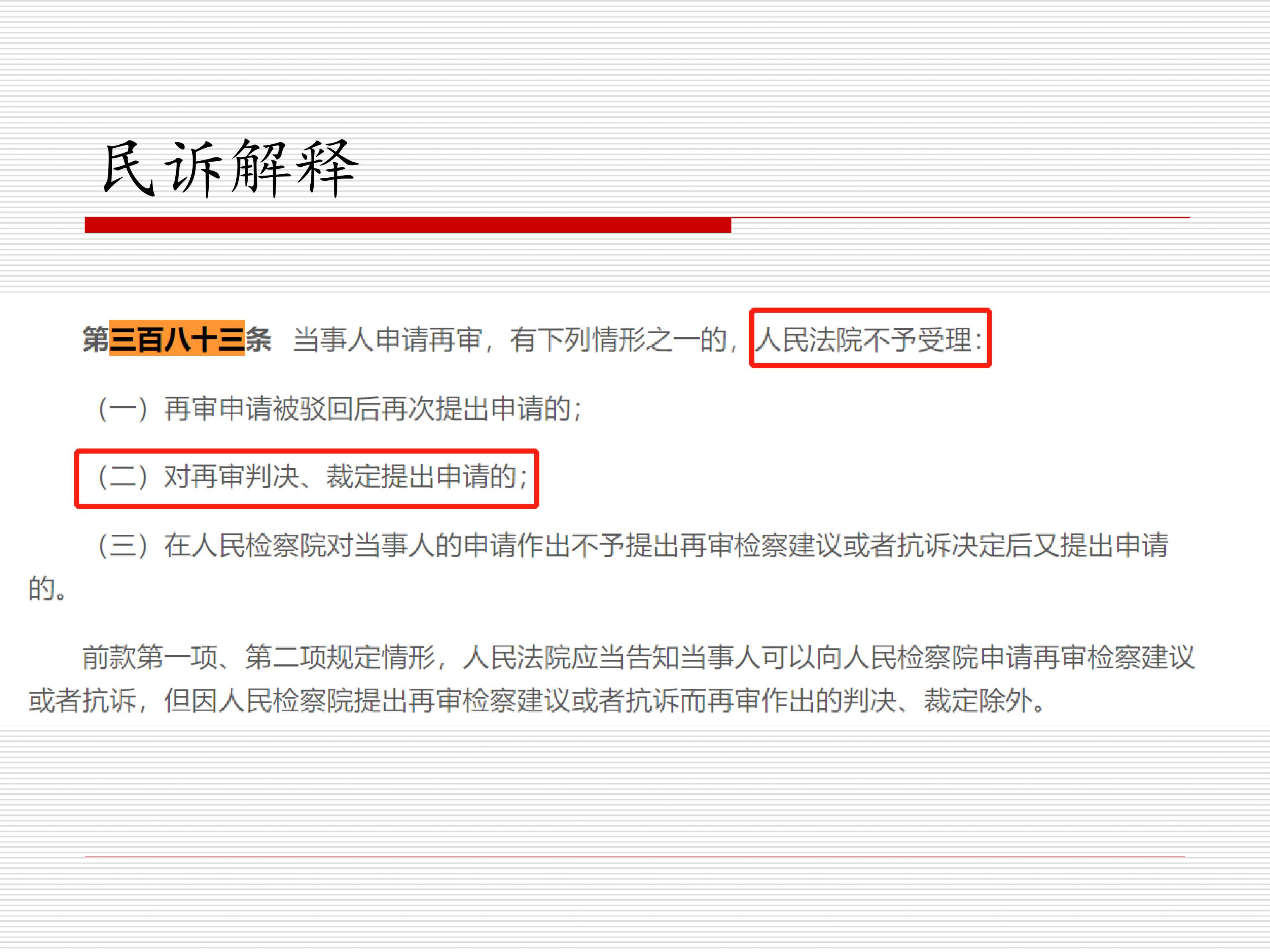The image size is (1270, 952).
Task: Click the orange highlighted 三百八十三 text
Action: [x=177, y=338]
